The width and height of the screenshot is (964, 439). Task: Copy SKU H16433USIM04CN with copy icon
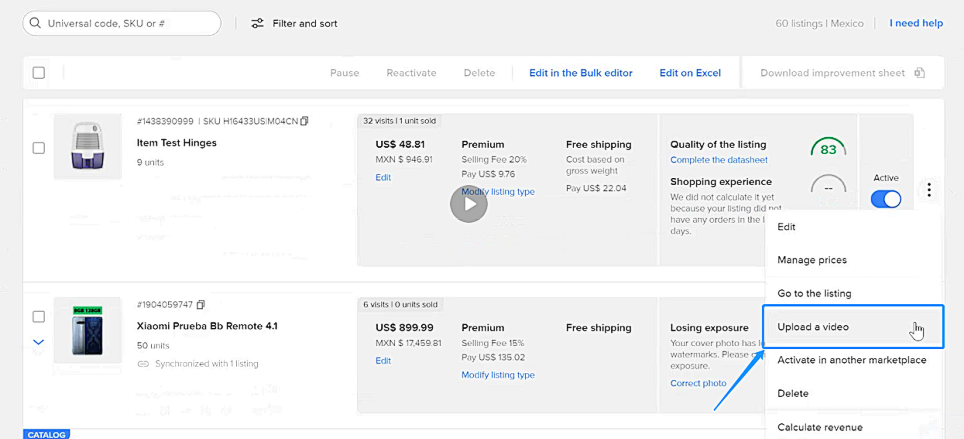[x=304, y=121]
